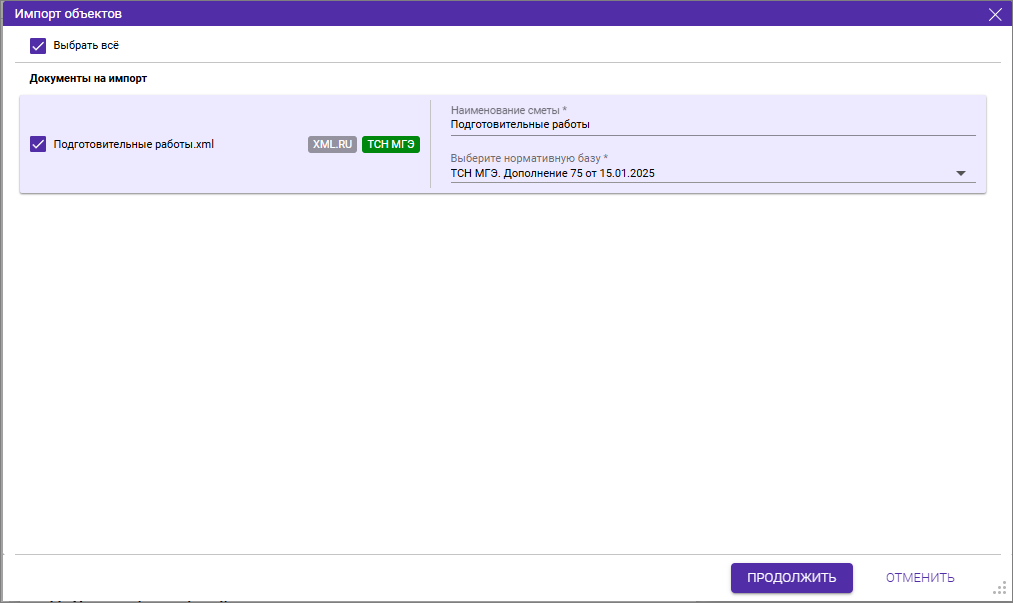1013x603 pixels.
Task: Toggle the 'Выбрать всё' checkbox
Action: [x=38, y=45]
